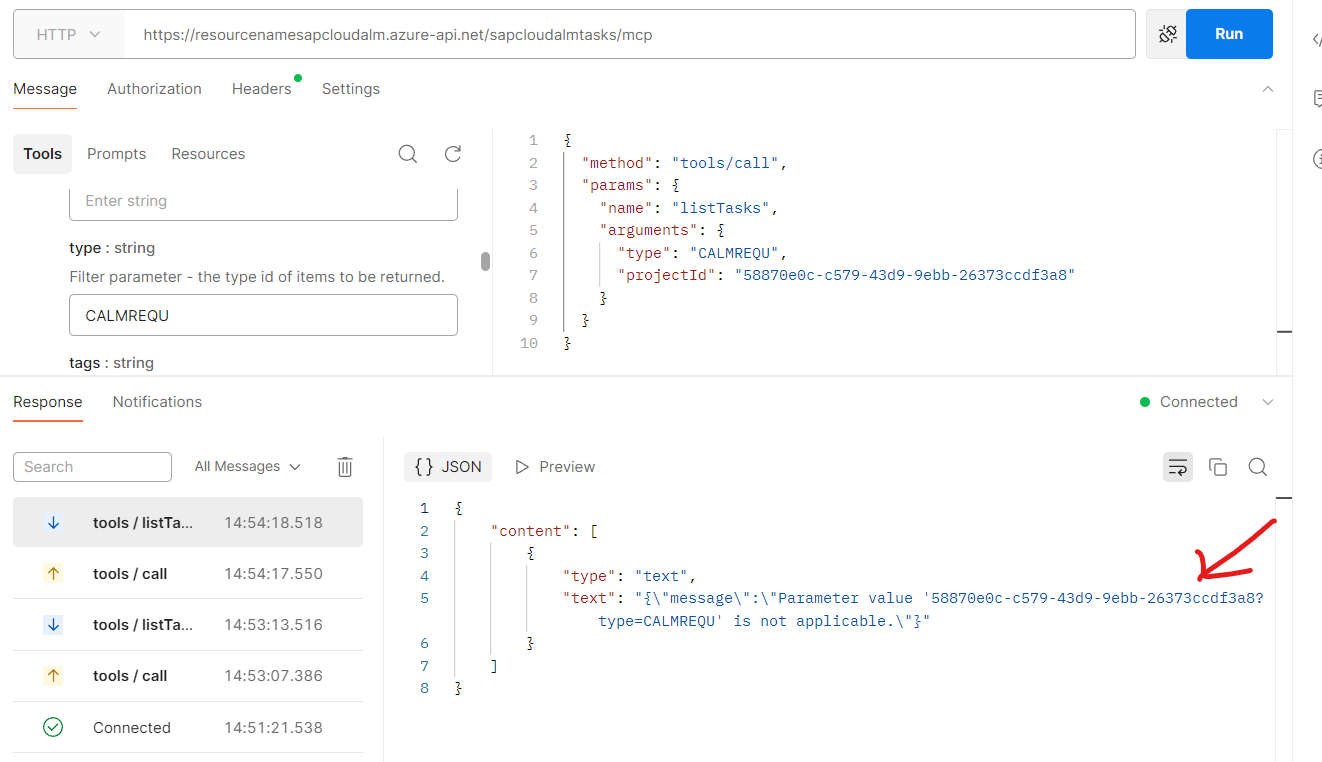Collapse the request panel with the chevron
The image size is (1322, 762).
click(1268, 88)
